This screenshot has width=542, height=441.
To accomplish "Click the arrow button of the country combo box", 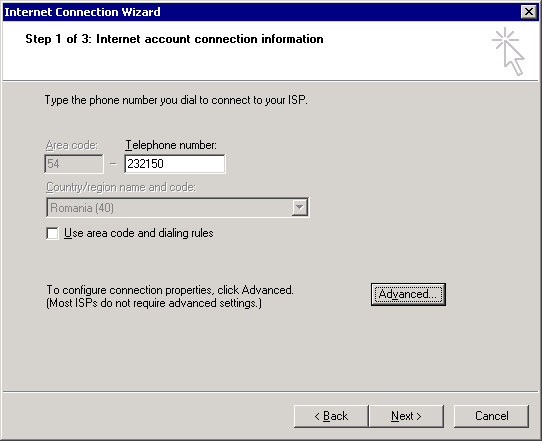I will [299, 208].
